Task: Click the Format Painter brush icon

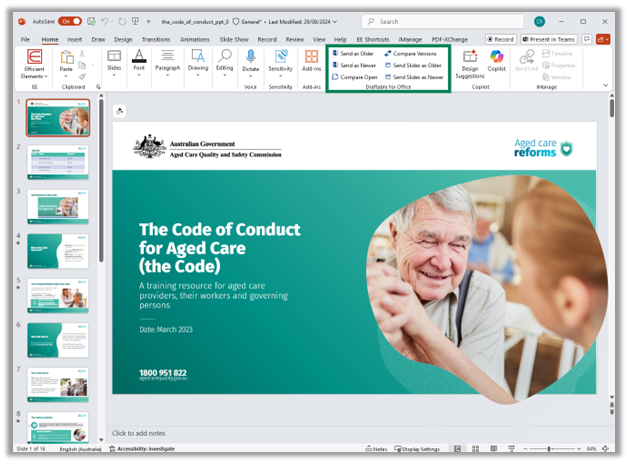Action: coord(82,76)
